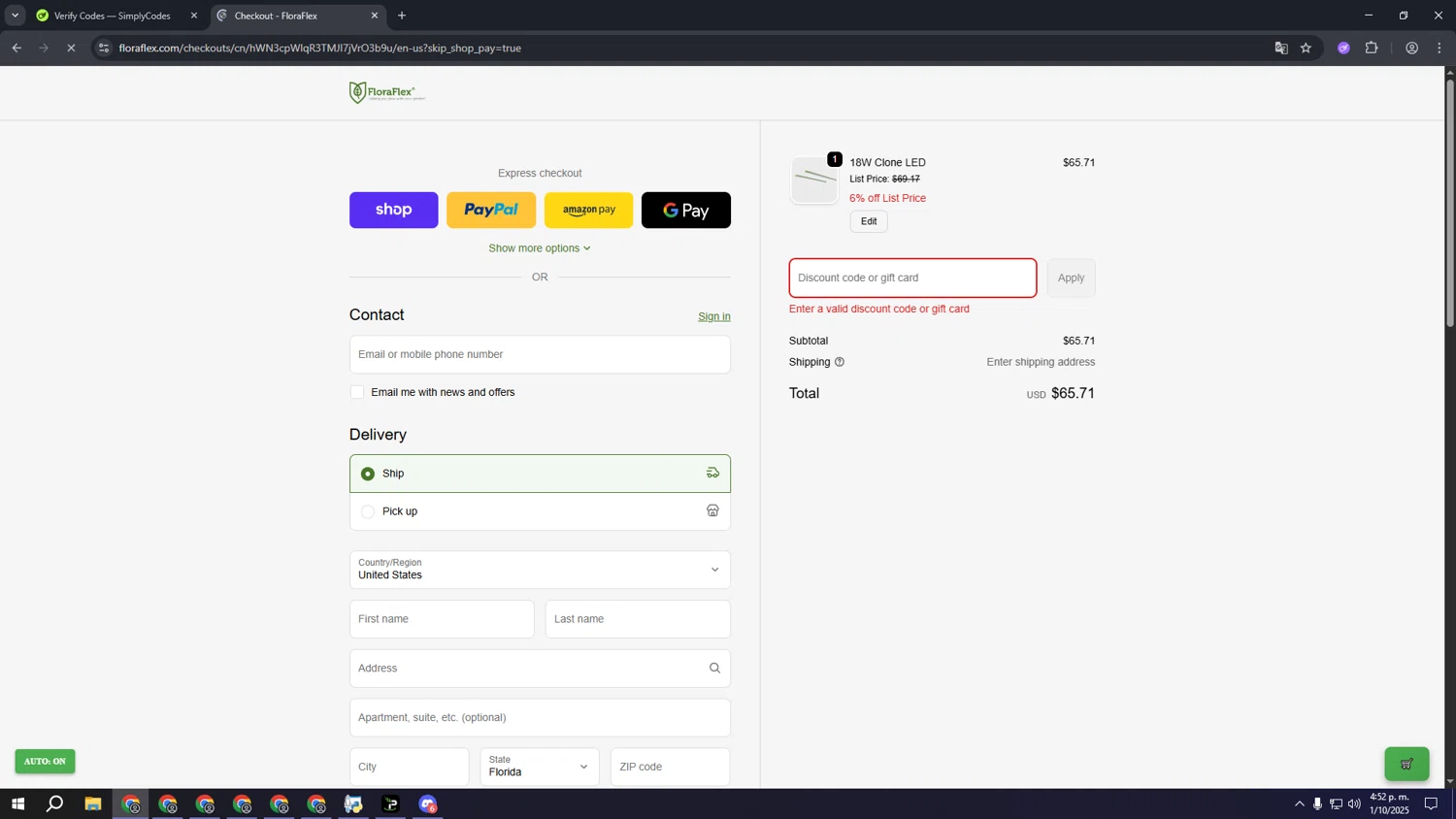Open the tab search dropdown
1456x819 pixels.
pos(15,16)
